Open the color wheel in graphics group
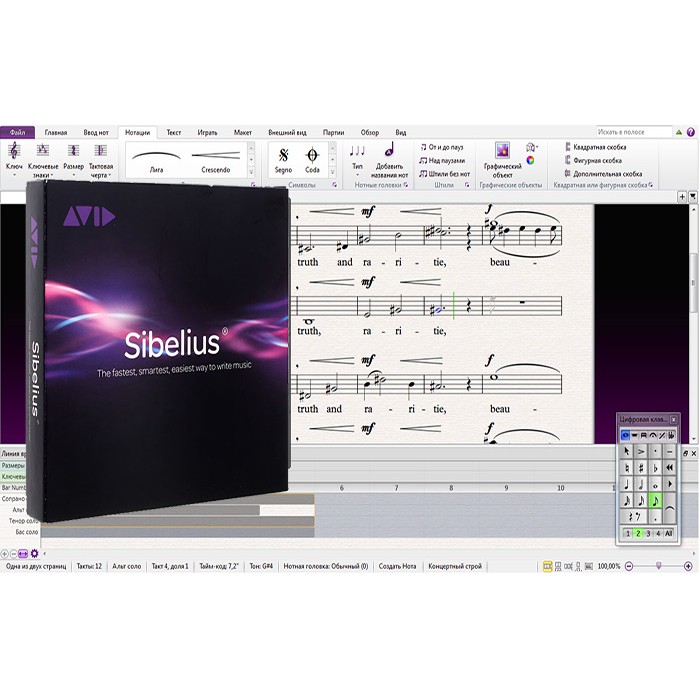The width and height of the screenshot is (700, 700). point(530,160)
